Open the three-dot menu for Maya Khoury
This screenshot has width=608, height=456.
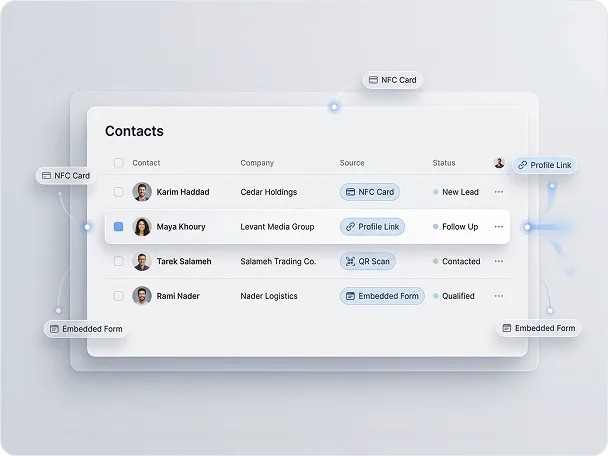(x=499, y=226)
